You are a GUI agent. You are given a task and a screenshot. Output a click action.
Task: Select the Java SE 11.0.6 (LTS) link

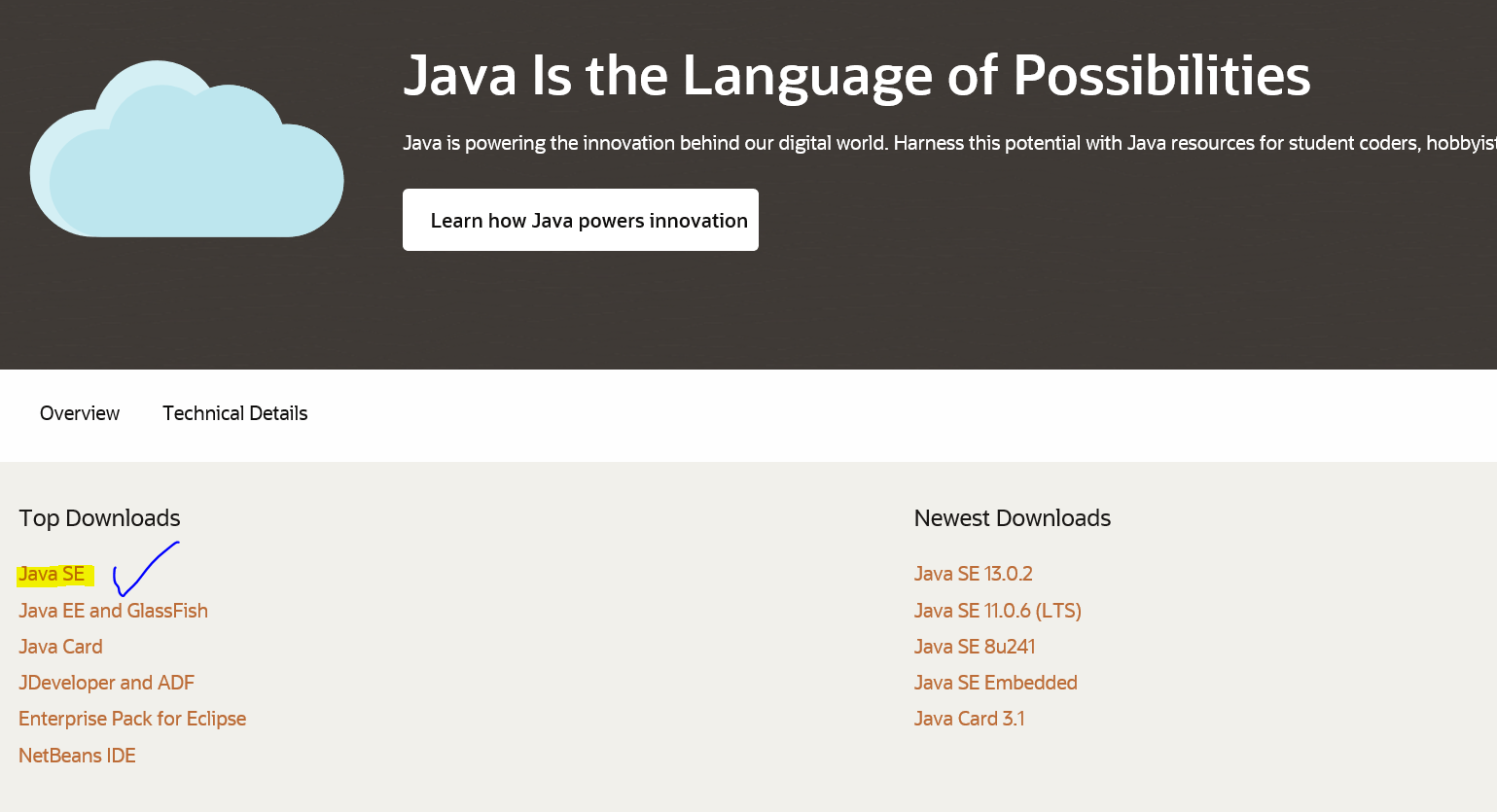pos(998,611)
